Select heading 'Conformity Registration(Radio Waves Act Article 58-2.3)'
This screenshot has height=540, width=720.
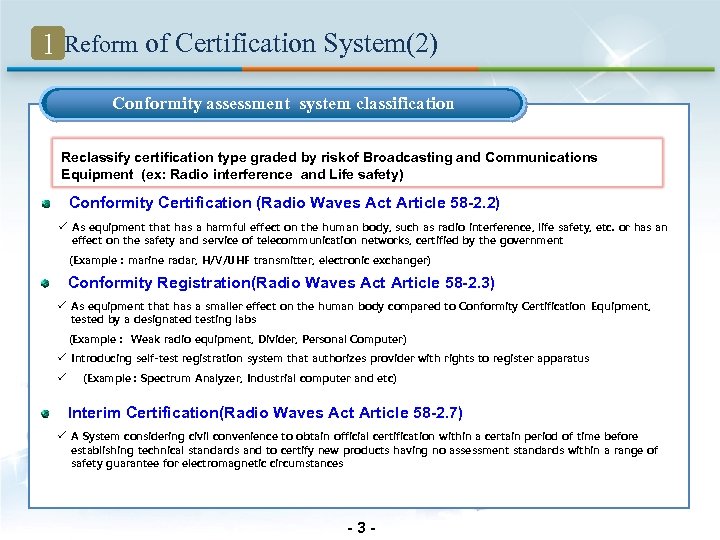click(281, 283)
